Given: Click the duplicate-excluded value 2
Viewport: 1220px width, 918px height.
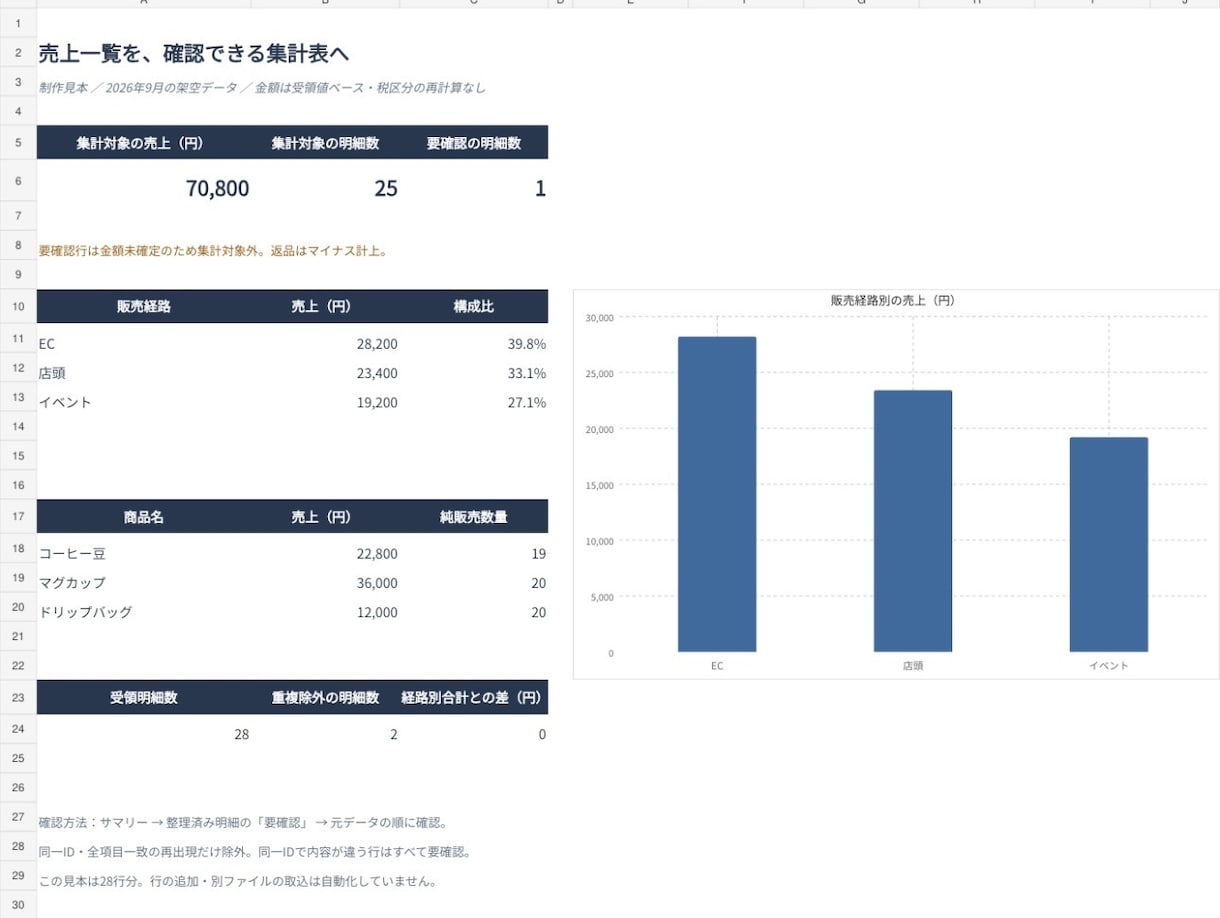Looking at the screenshot, I should coord(393,734).
